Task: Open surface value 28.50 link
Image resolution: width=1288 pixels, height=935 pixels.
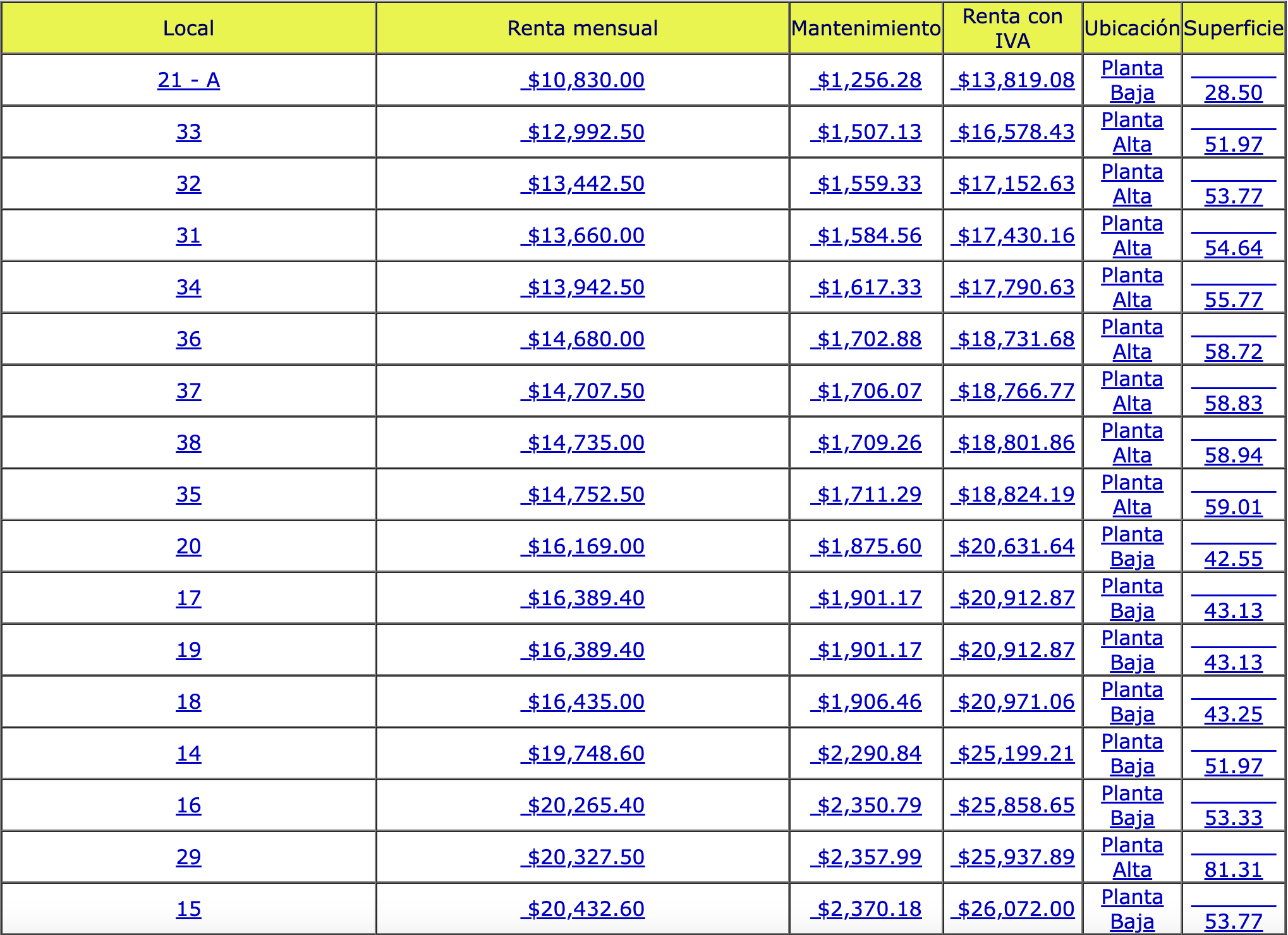Action: click(x=1232, y=92)
